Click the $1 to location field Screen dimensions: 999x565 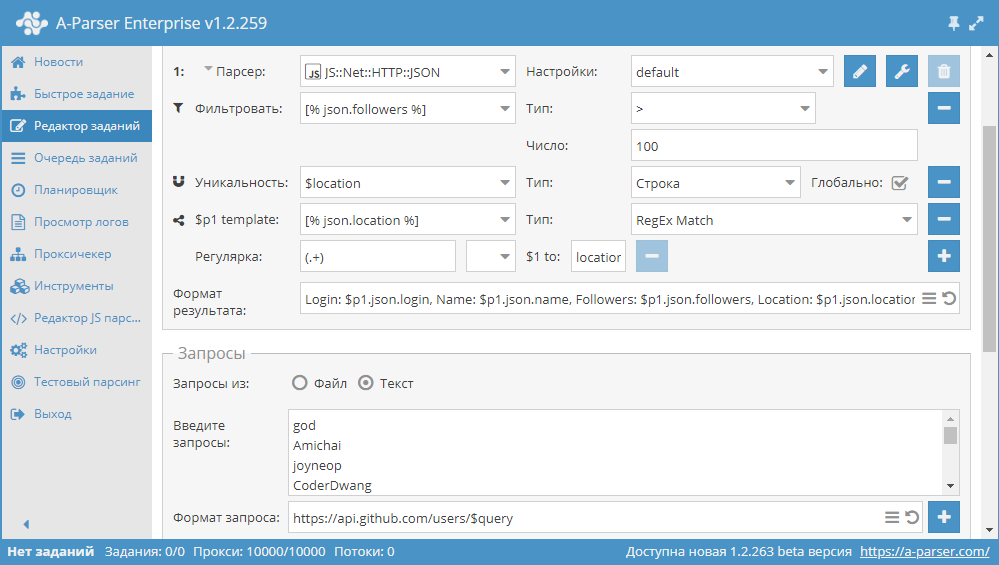click(598, 257)
